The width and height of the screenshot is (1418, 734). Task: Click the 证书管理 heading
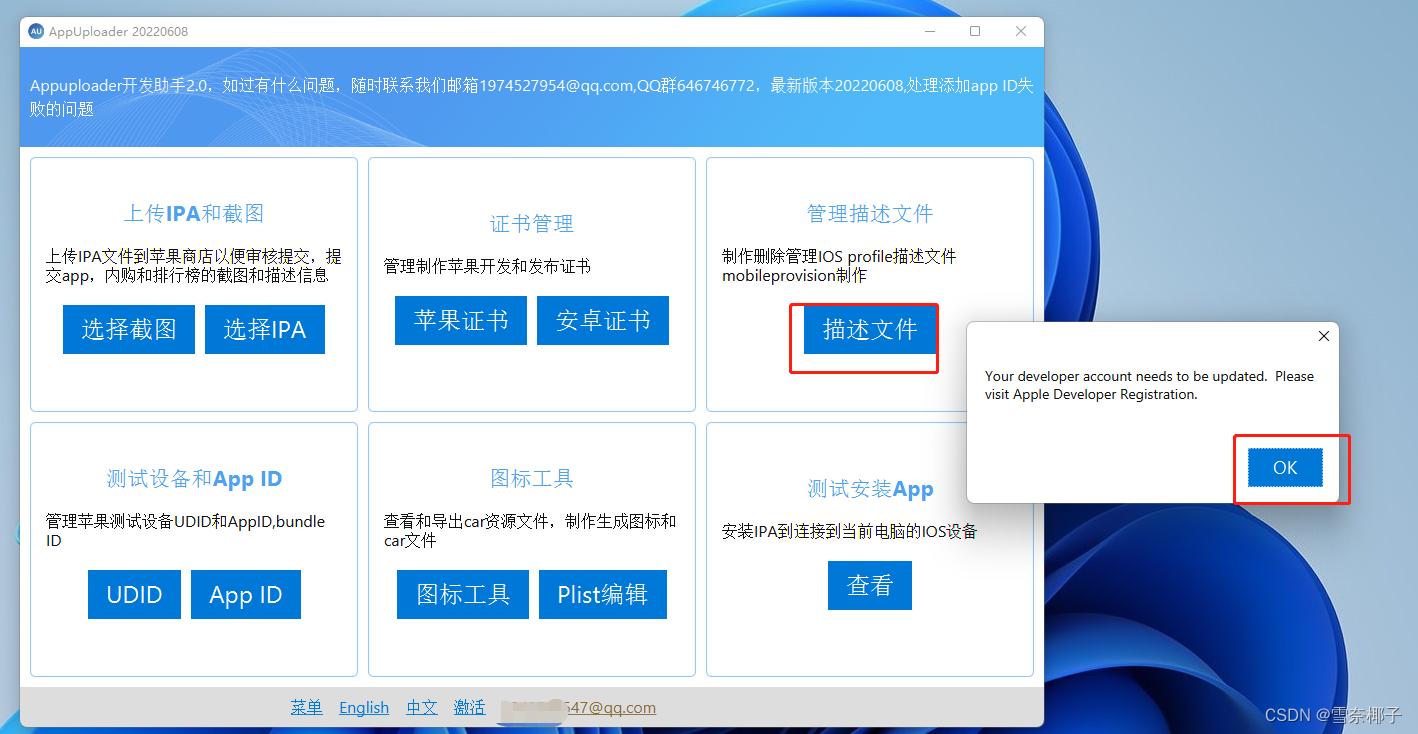click(532, 224)
